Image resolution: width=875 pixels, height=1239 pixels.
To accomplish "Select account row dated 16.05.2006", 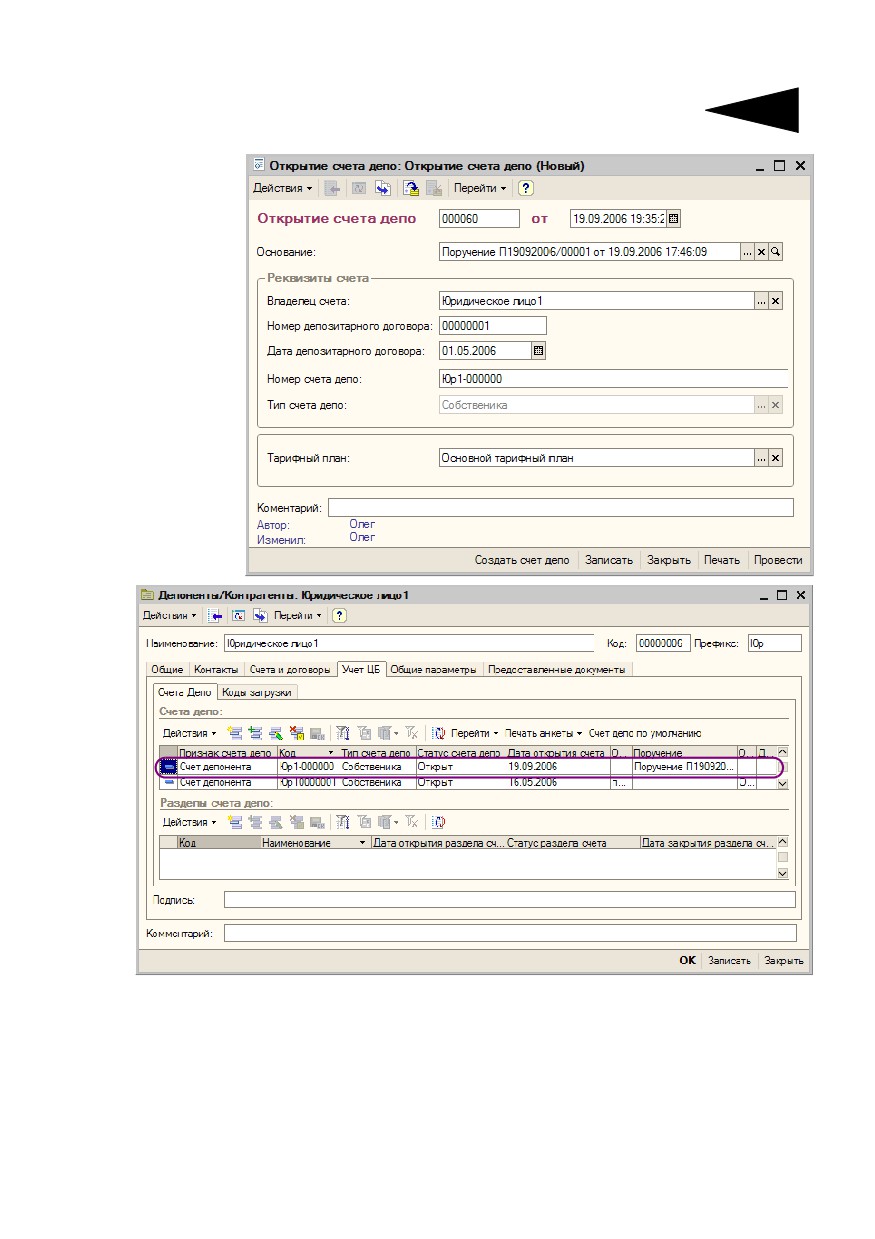I will point(468,783).
